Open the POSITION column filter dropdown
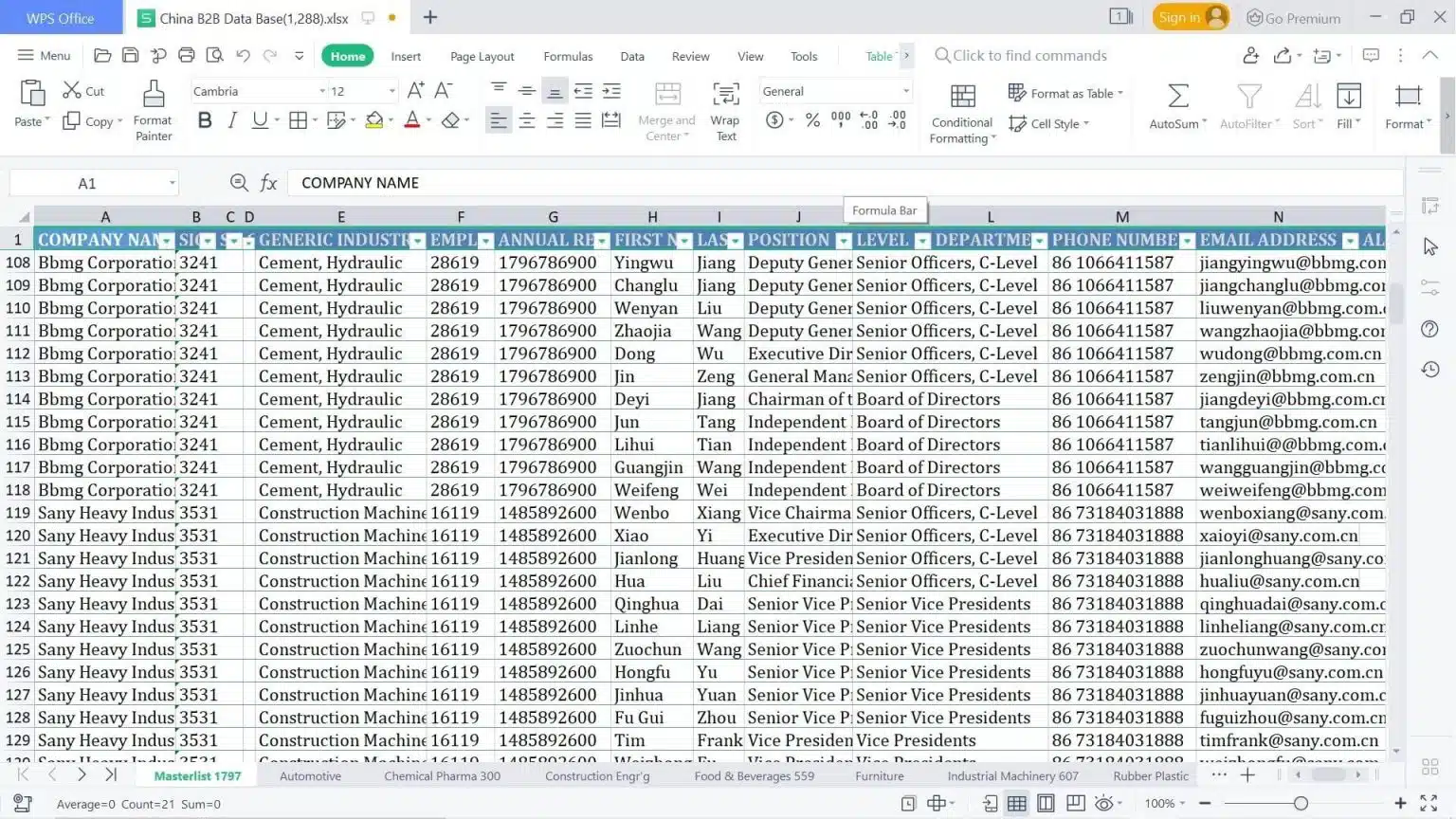 (x=843, y=241)
